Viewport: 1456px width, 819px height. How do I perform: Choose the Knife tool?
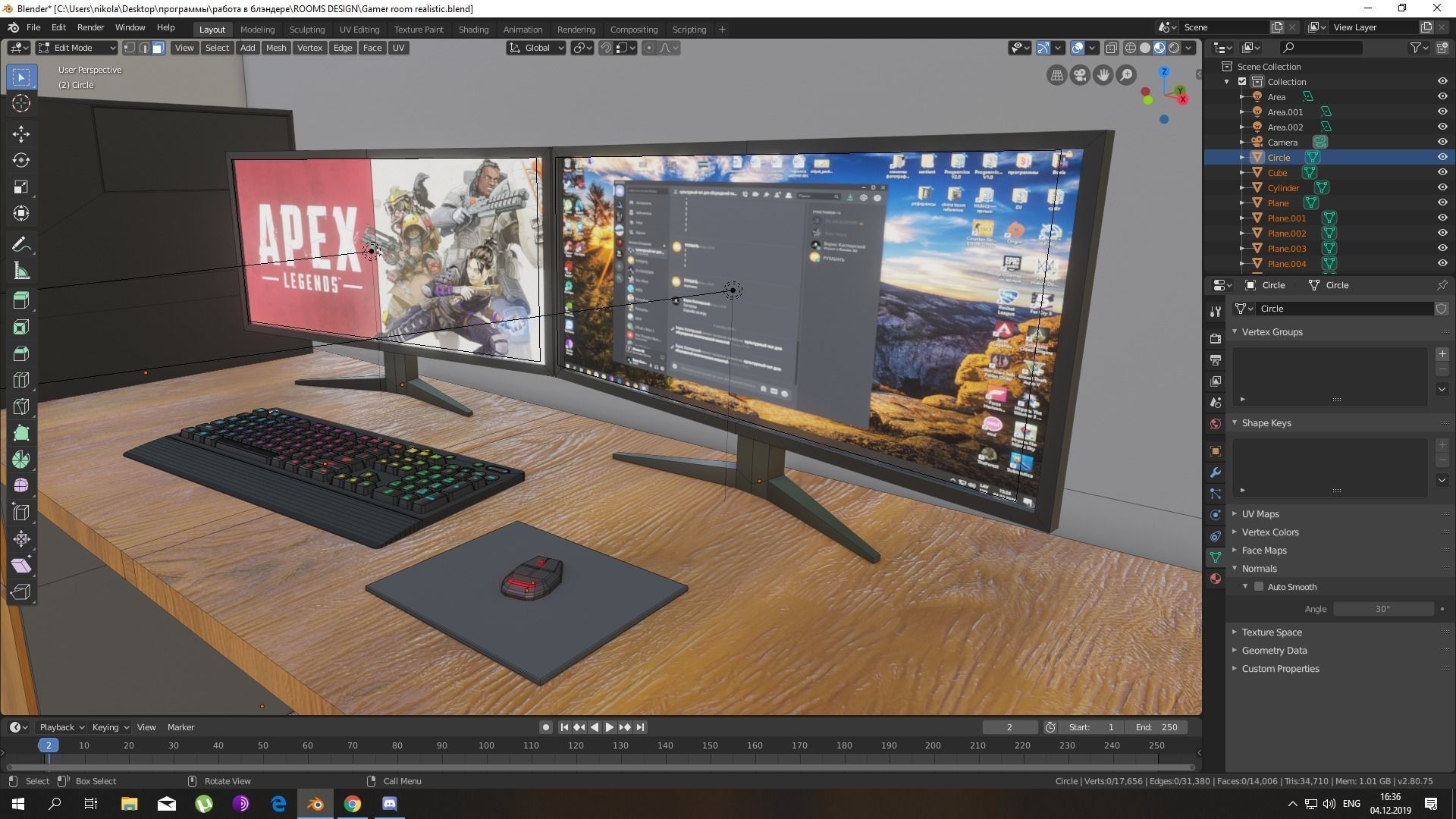point(21,406)
